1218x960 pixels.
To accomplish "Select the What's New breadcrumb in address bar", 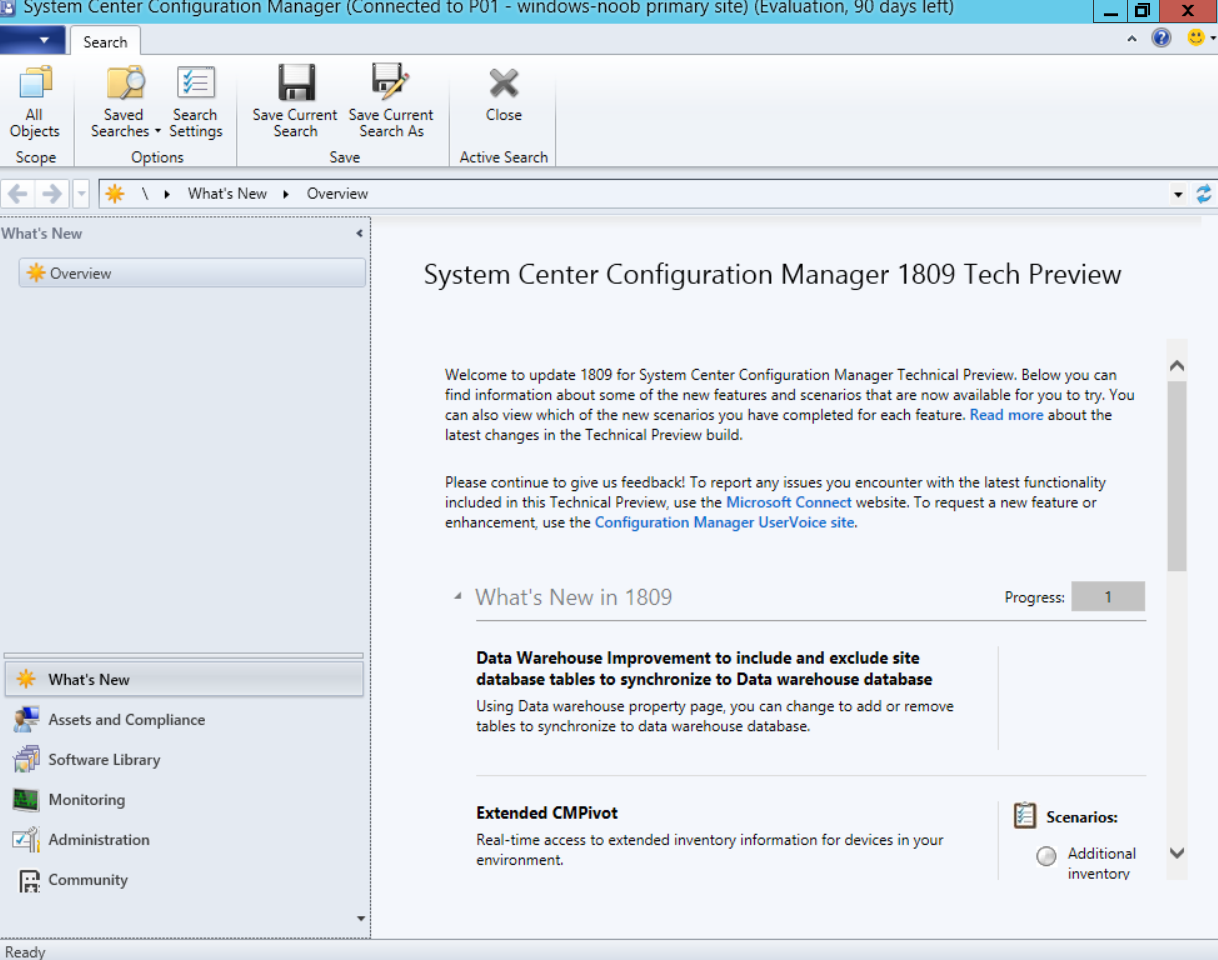I will tap(227, 194).
